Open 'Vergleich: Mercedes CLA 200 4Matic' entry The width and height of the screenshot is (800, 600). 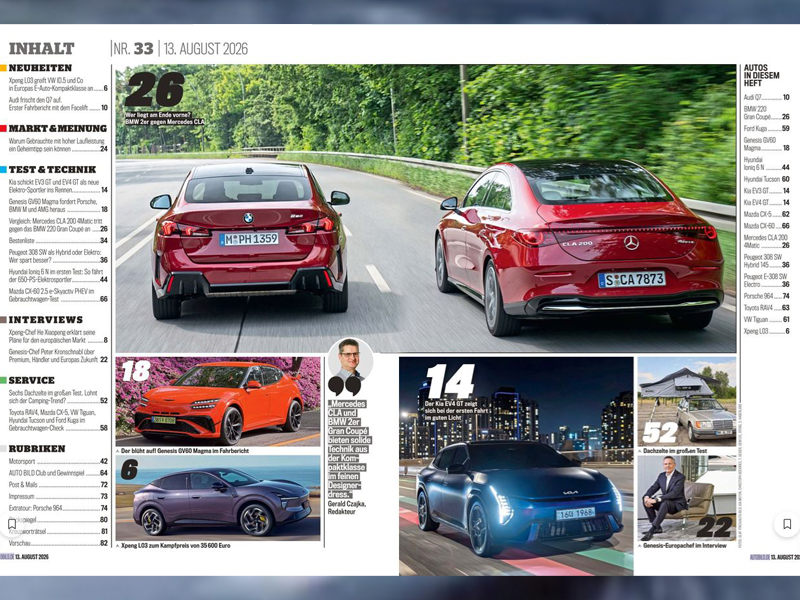58,225
